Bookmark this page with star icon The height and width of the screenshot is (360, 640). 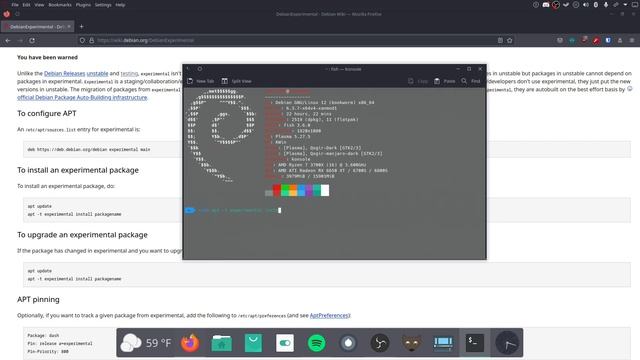pos(509,40)
